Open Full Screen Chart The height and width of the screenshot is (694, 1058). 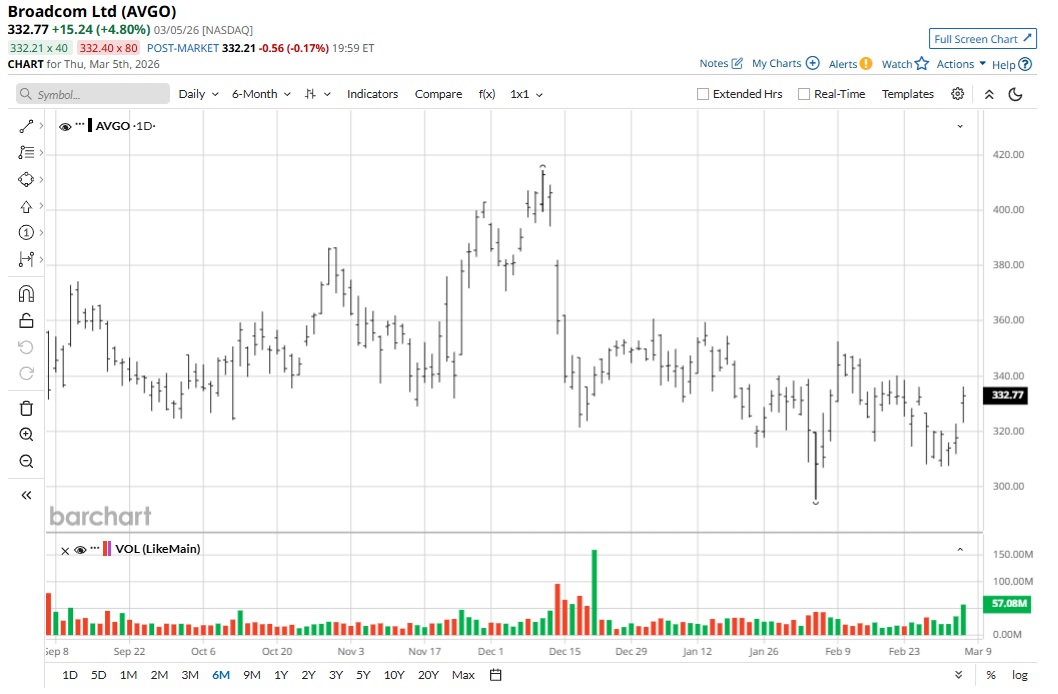tap(982, 39)
